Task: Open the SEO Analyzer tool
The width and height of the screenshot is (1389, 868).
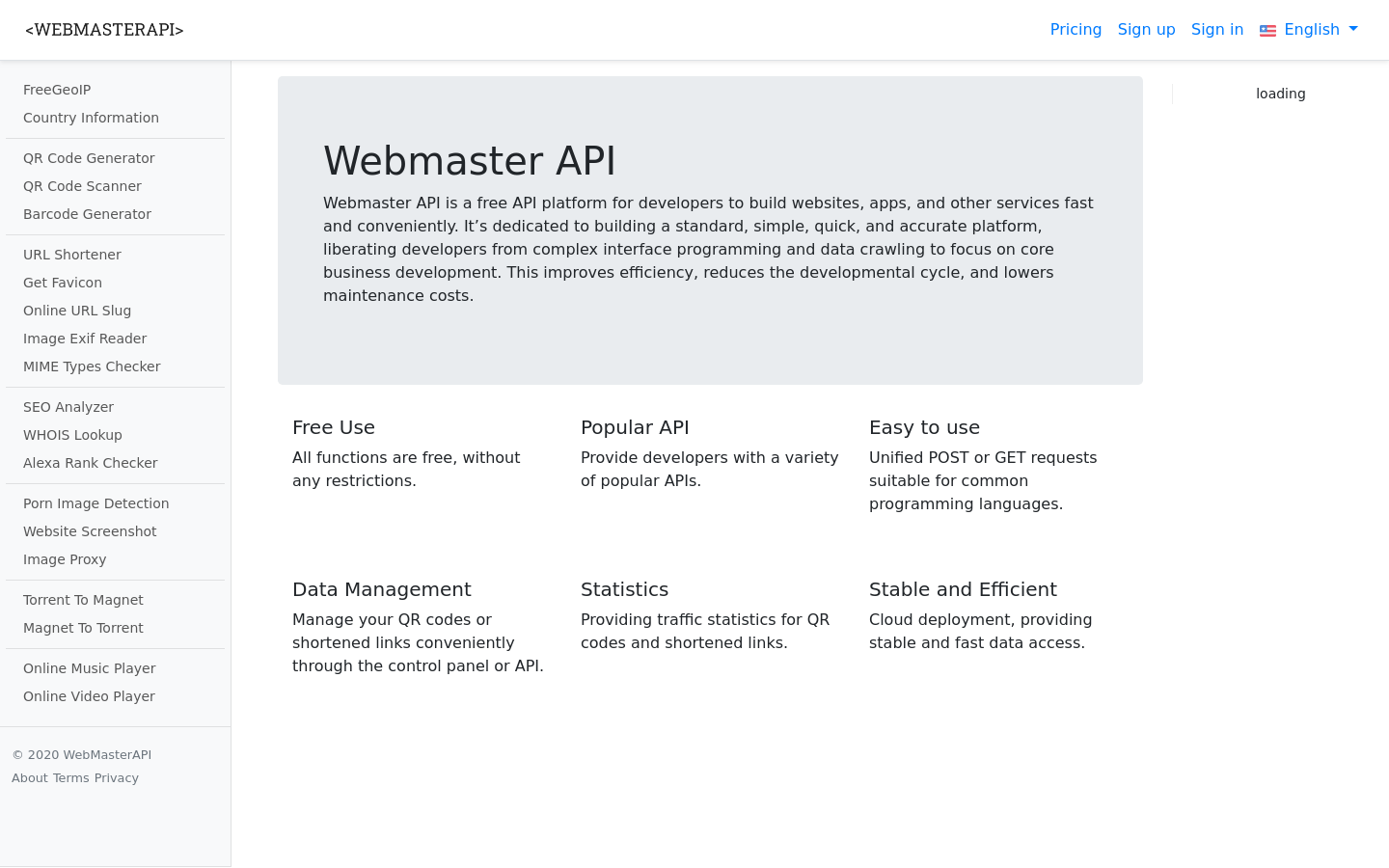Action: [68, 407]
